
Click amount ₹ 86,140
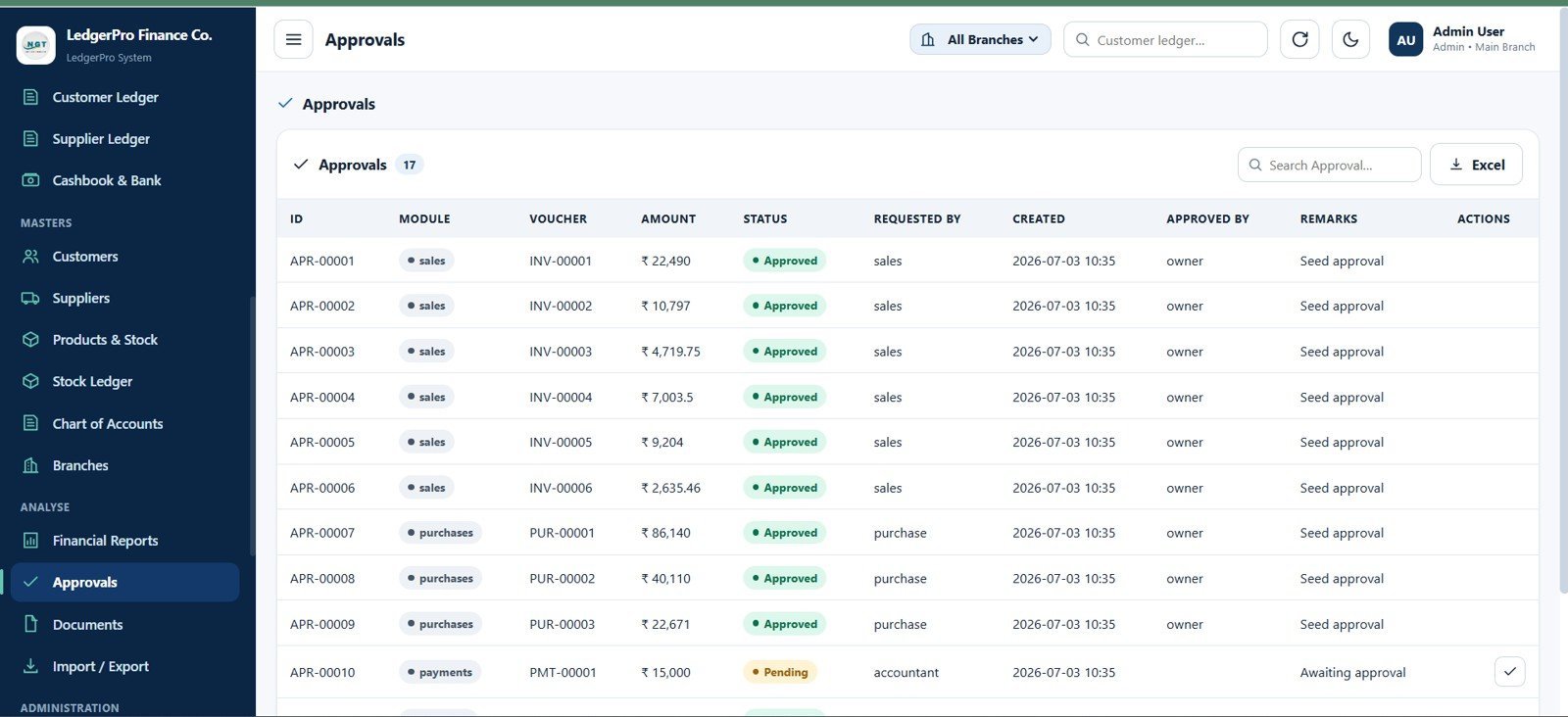click(665, 533)
